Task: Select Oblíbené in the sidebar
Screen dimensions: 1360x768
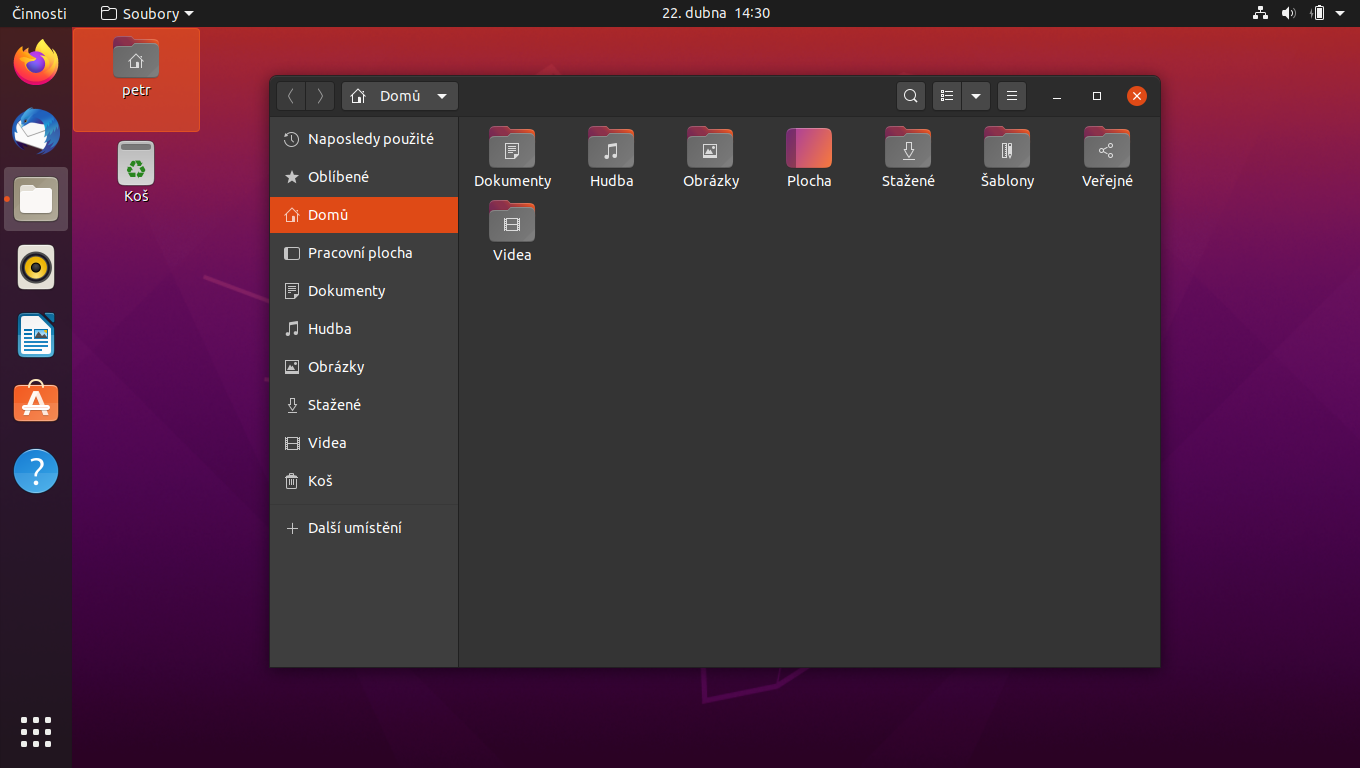Action: pos(364,177)
